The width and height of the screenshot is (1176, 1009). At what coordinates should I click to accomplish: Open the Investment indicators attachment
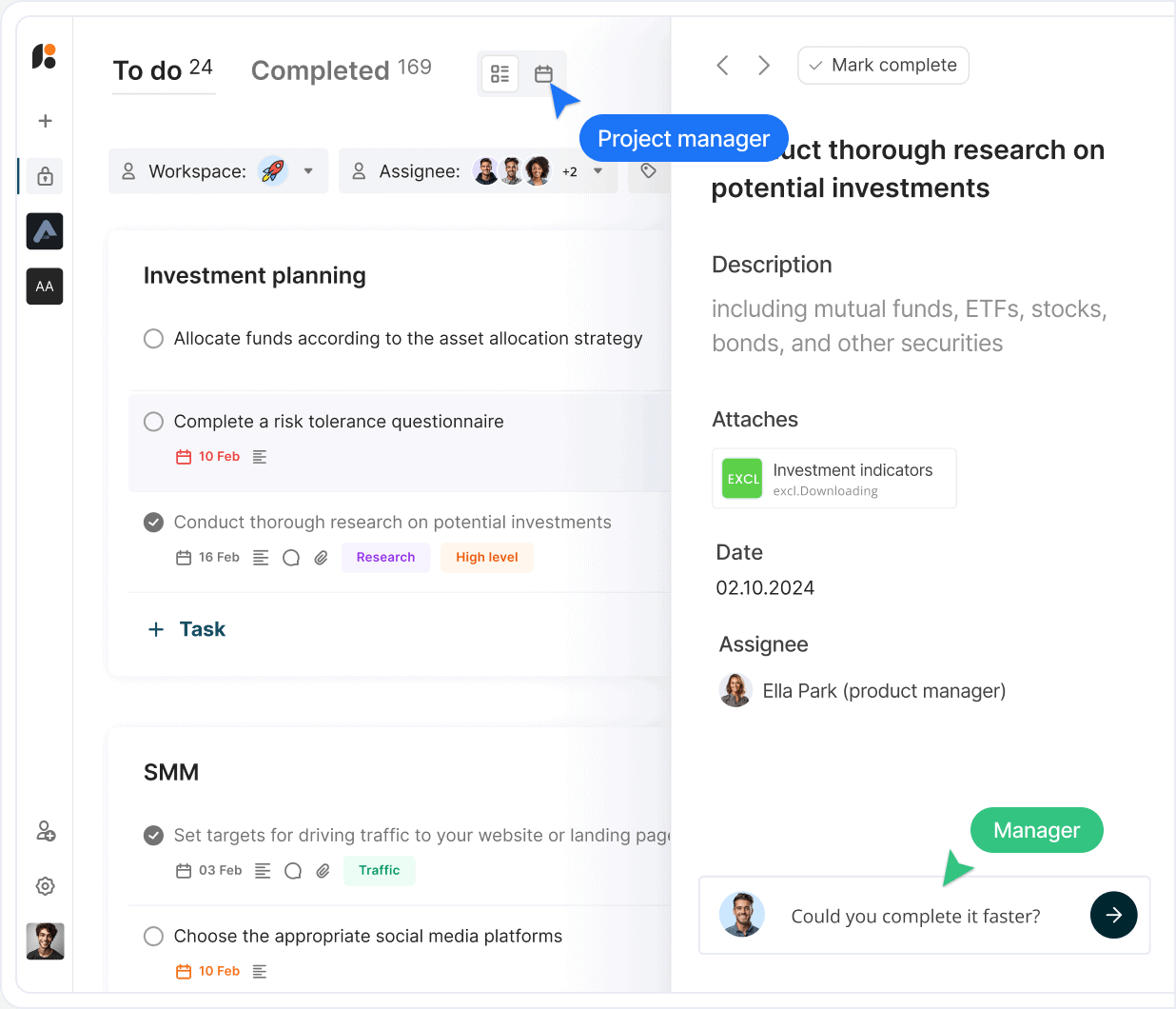833,479
